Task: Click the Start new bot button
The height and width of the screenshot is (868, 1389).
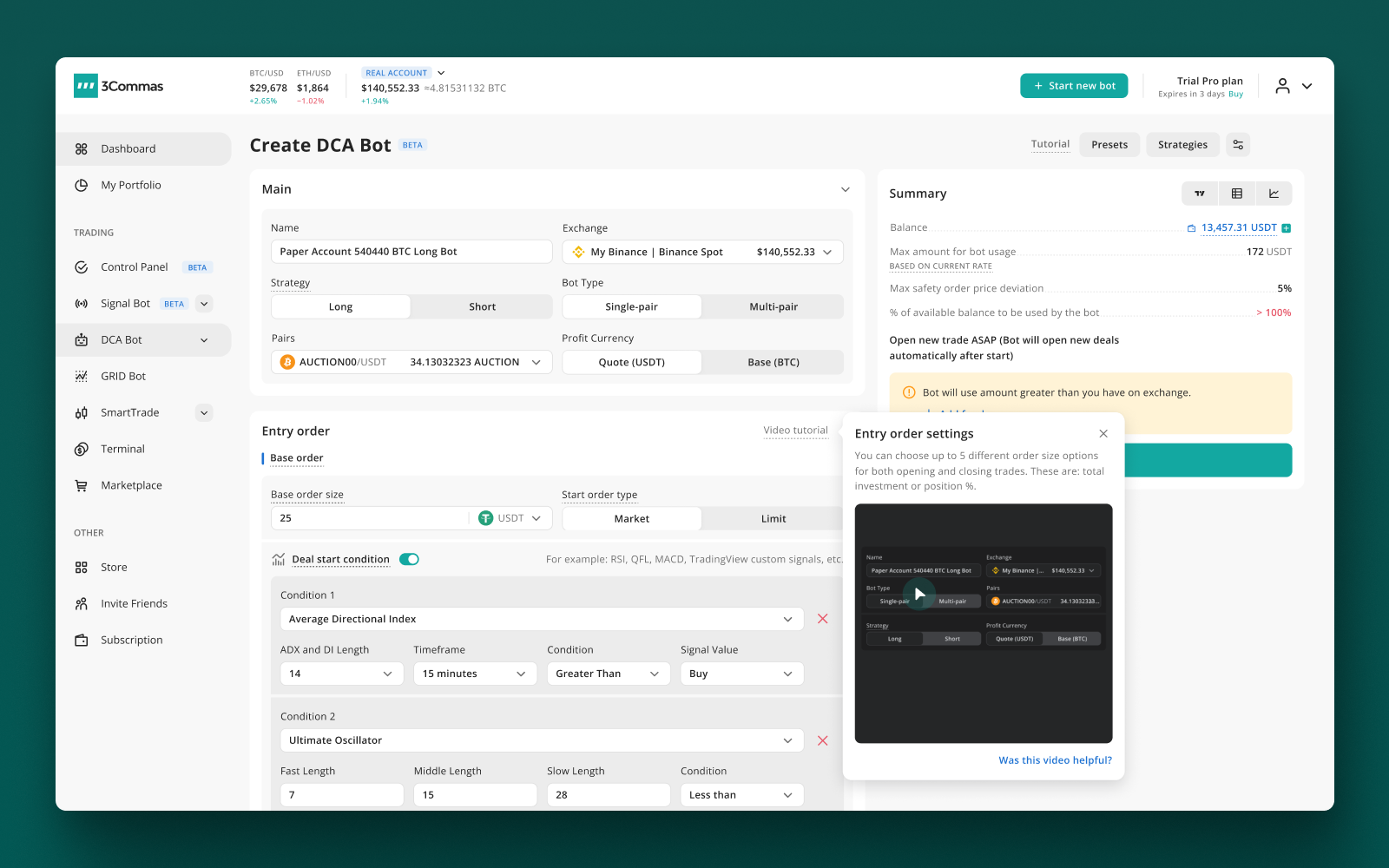Action: (1074, 86)
